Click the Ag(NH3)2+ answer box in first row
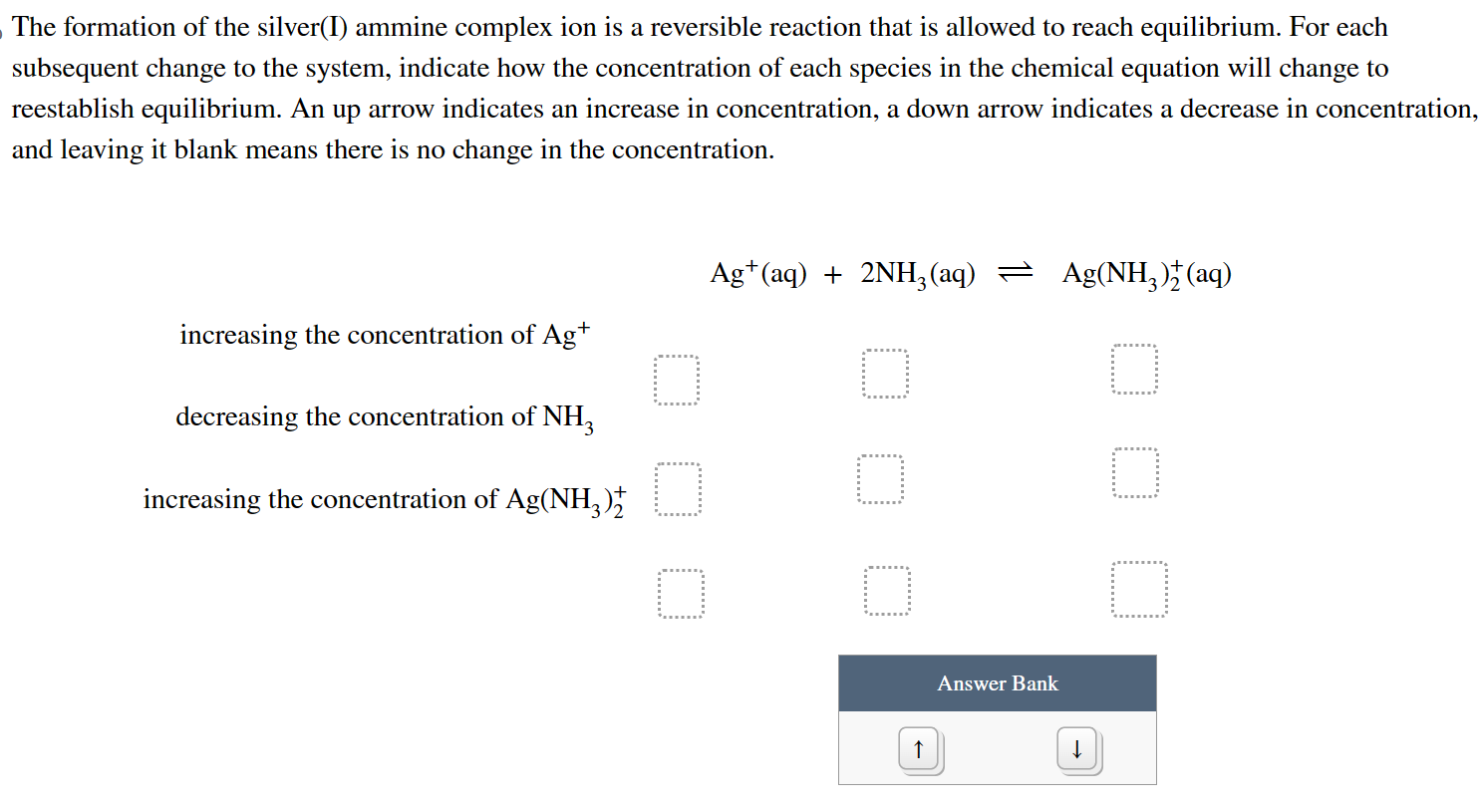Viewport: 1482px width, 812px height. (1136, 368)
